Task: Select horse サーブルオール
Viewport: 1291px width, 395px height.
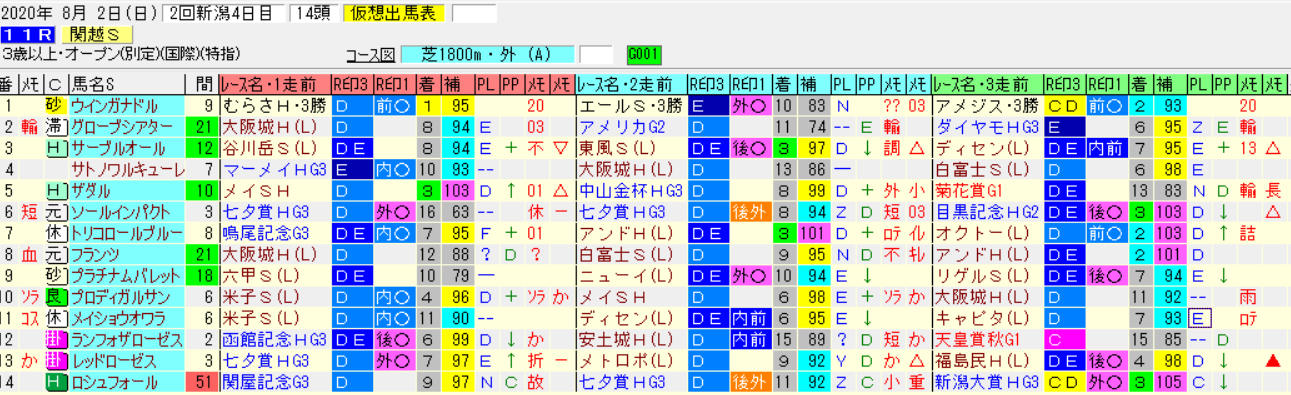Action: 126,147
